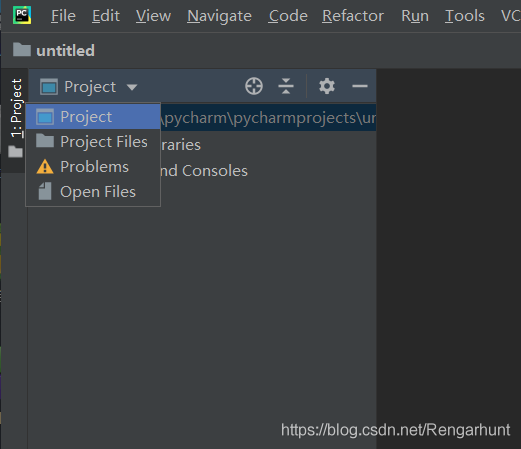Click the locate/scroll from source icon
Viewport: 521px width, 449px height.
tap(254, 86)
